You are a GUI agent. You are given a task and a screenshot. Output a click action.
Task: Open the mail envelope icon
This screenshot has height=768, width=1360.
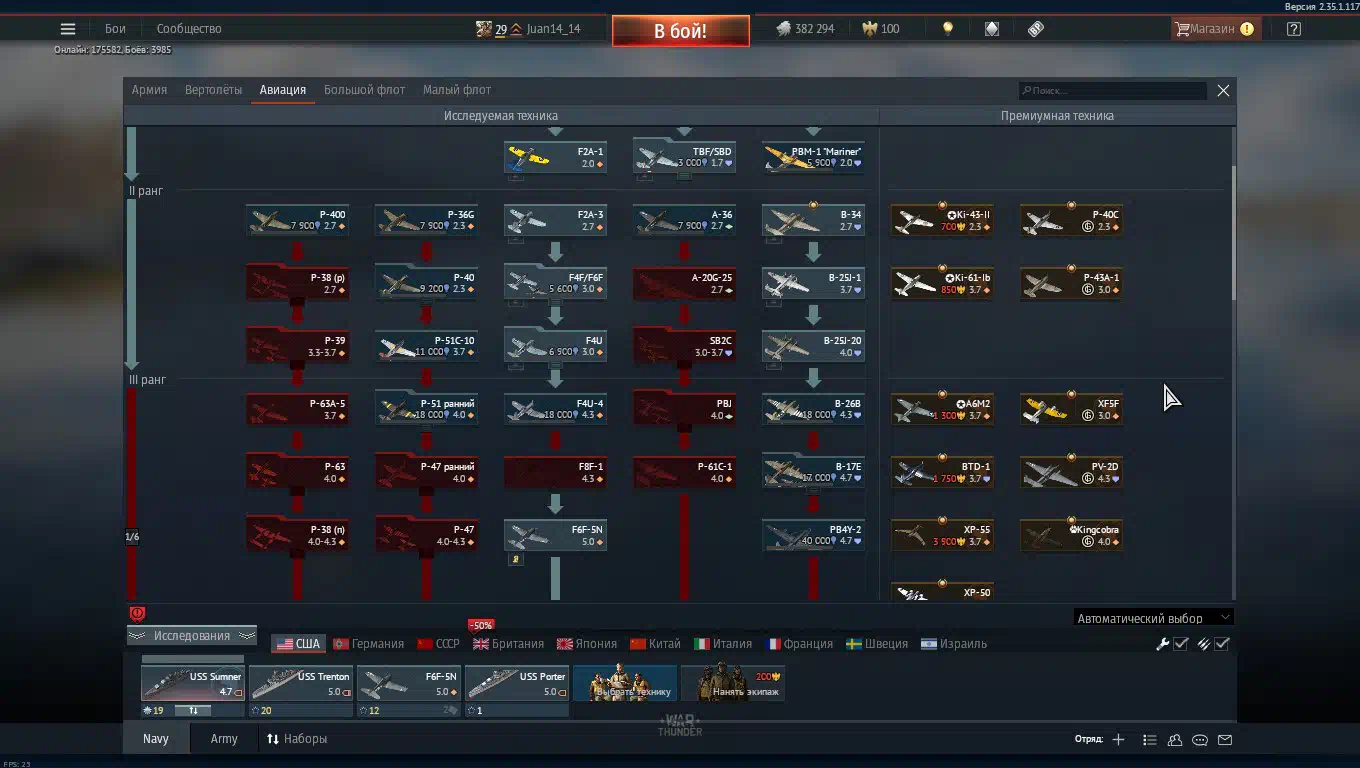[1225, 740]
